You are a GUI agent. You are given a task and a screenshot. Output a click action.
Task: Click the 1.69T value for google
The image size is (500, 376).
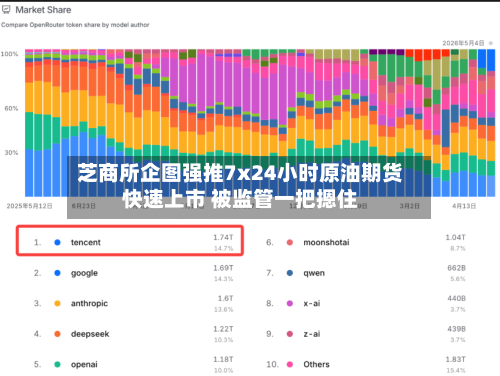point(223,268)
